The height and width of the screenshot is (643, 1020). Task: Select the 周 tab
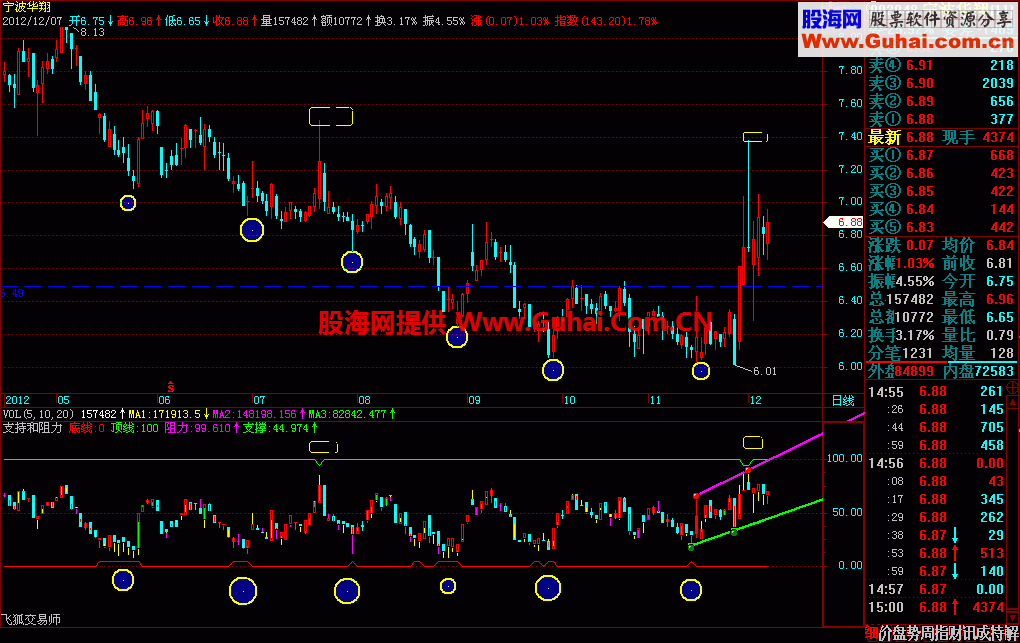point(928,633)
